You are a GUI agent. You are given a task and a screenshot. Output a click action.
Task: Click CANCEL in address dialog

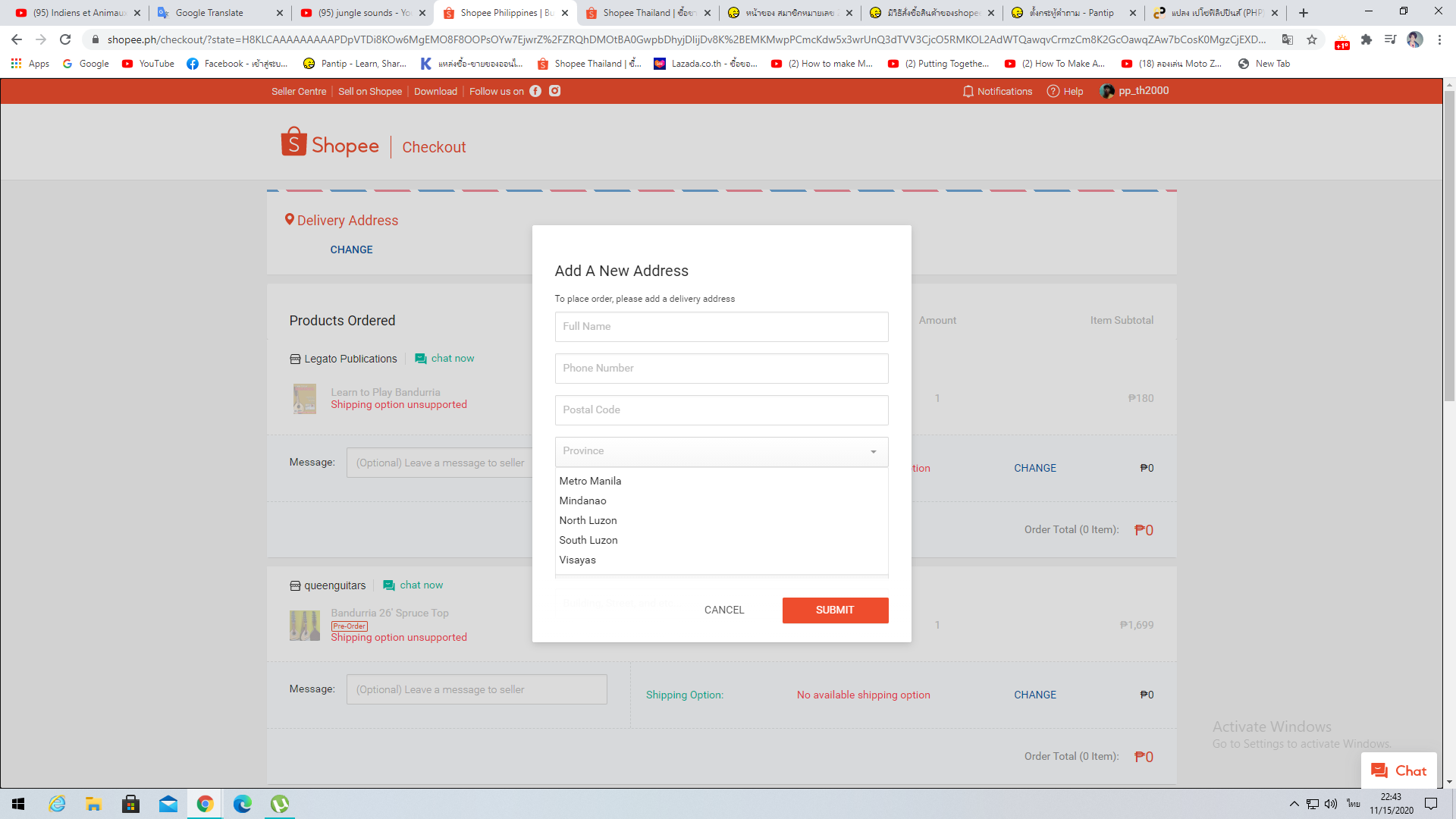tap(724, 610)
